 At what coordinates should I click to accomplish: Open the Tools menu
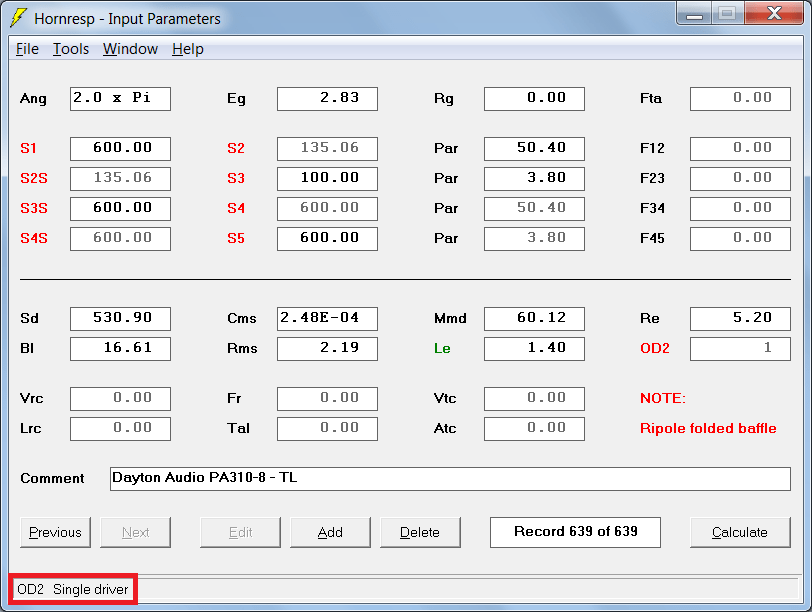coord(71,49)
